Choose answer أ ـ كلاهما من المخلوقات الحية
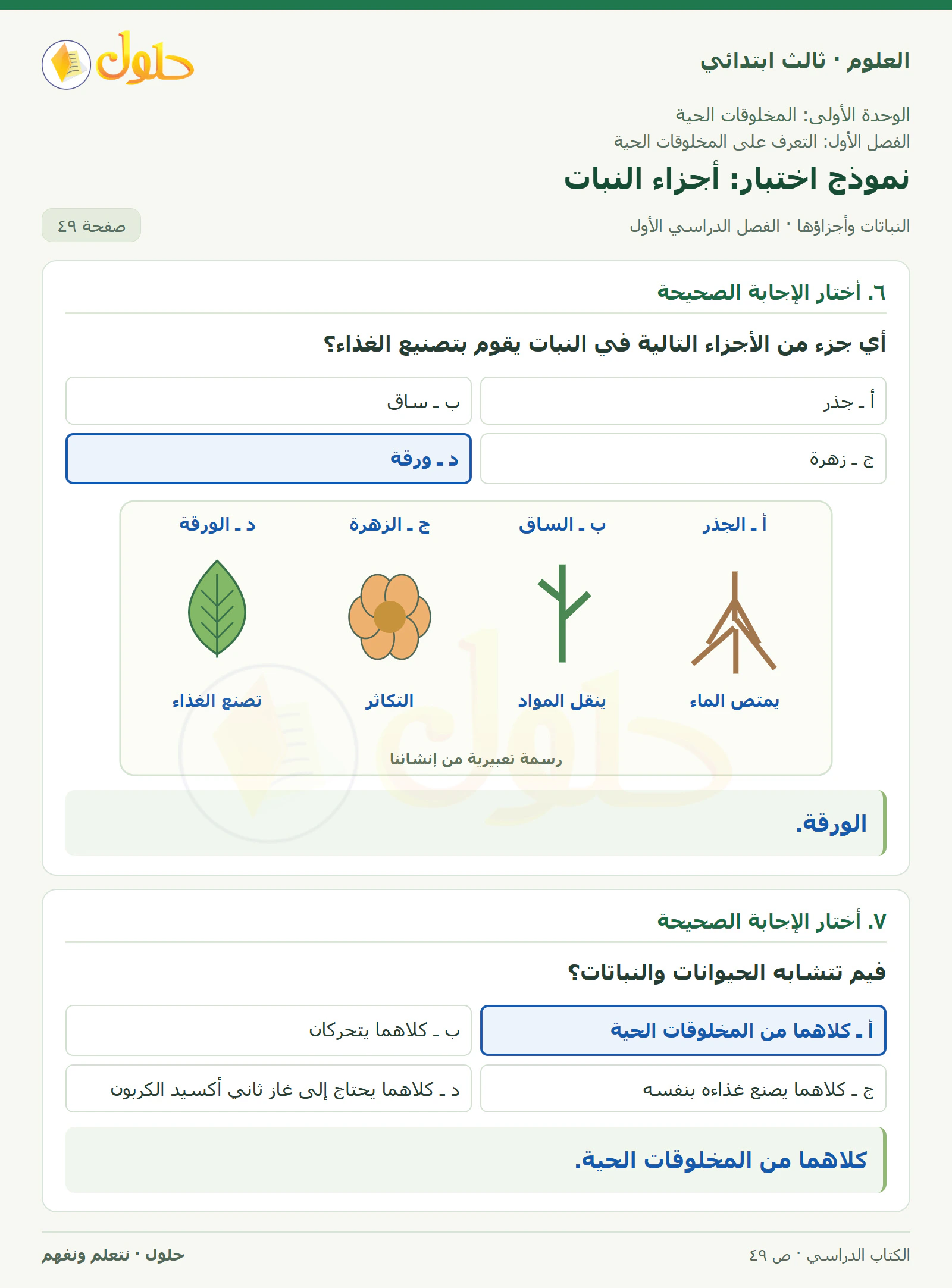Image resolution: width=952 pixels, height=1288 pixels. point(683,1030)
